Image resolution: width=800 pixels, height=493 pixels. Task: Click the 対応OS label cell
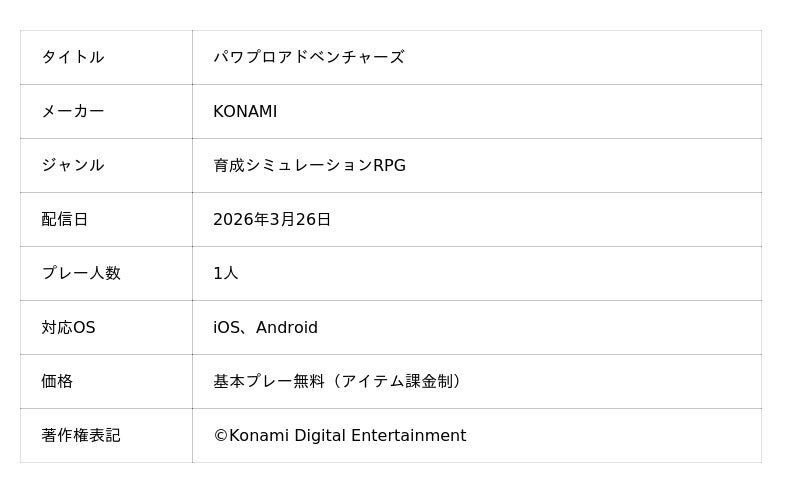pyautogui.click(x=68, y=327)
